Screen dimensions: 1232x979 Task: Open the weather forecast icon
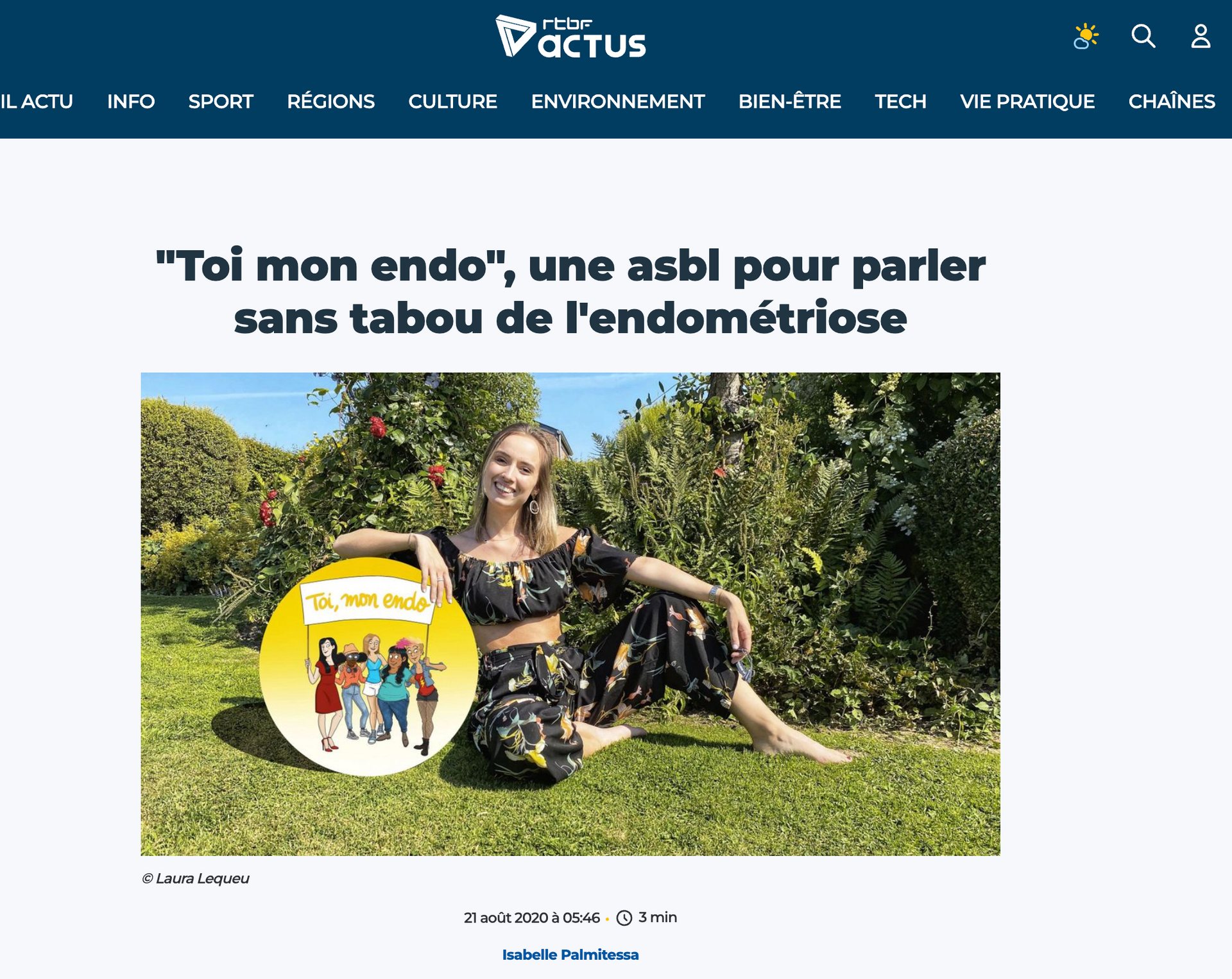pos(1086,36)
